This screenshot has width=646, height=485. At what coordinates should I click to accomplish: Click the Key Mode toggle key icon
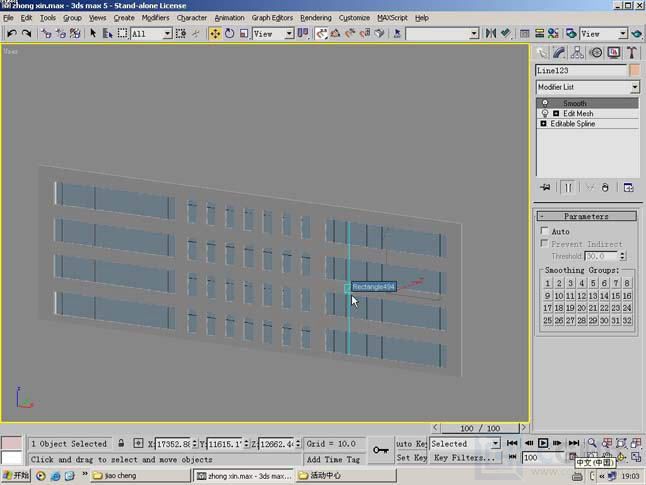pyautogui.click(x=380, y=450)
